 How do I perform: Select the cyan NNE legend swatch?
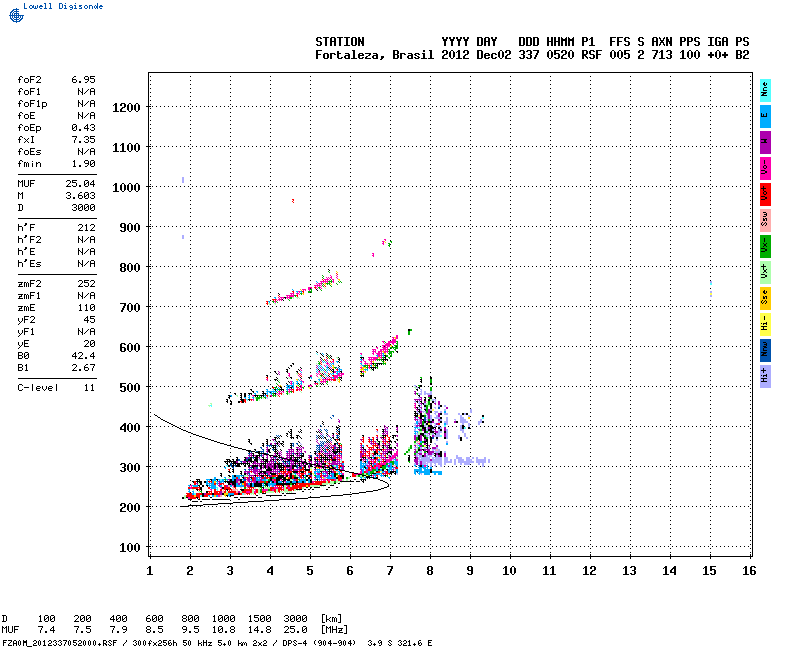tap(765, 91)
